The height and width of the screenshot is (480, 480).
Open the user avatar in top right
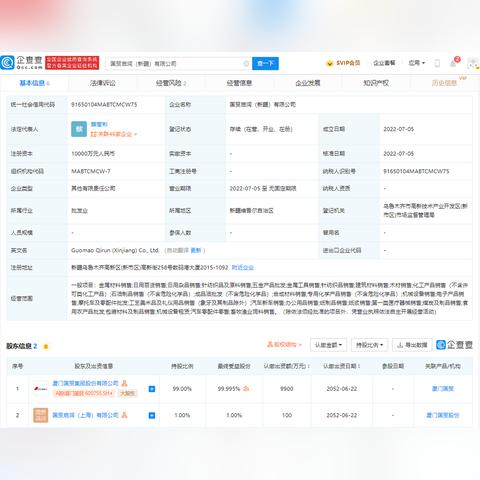[473, 63]
